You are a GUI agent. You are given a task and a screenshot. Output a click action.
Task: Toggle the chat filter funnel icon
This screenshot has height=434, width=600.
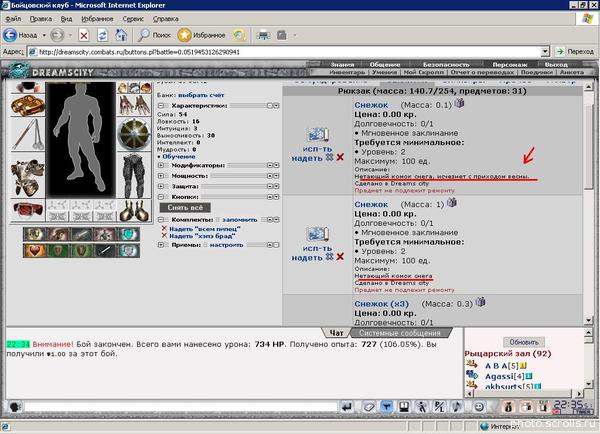pos(387,407)
